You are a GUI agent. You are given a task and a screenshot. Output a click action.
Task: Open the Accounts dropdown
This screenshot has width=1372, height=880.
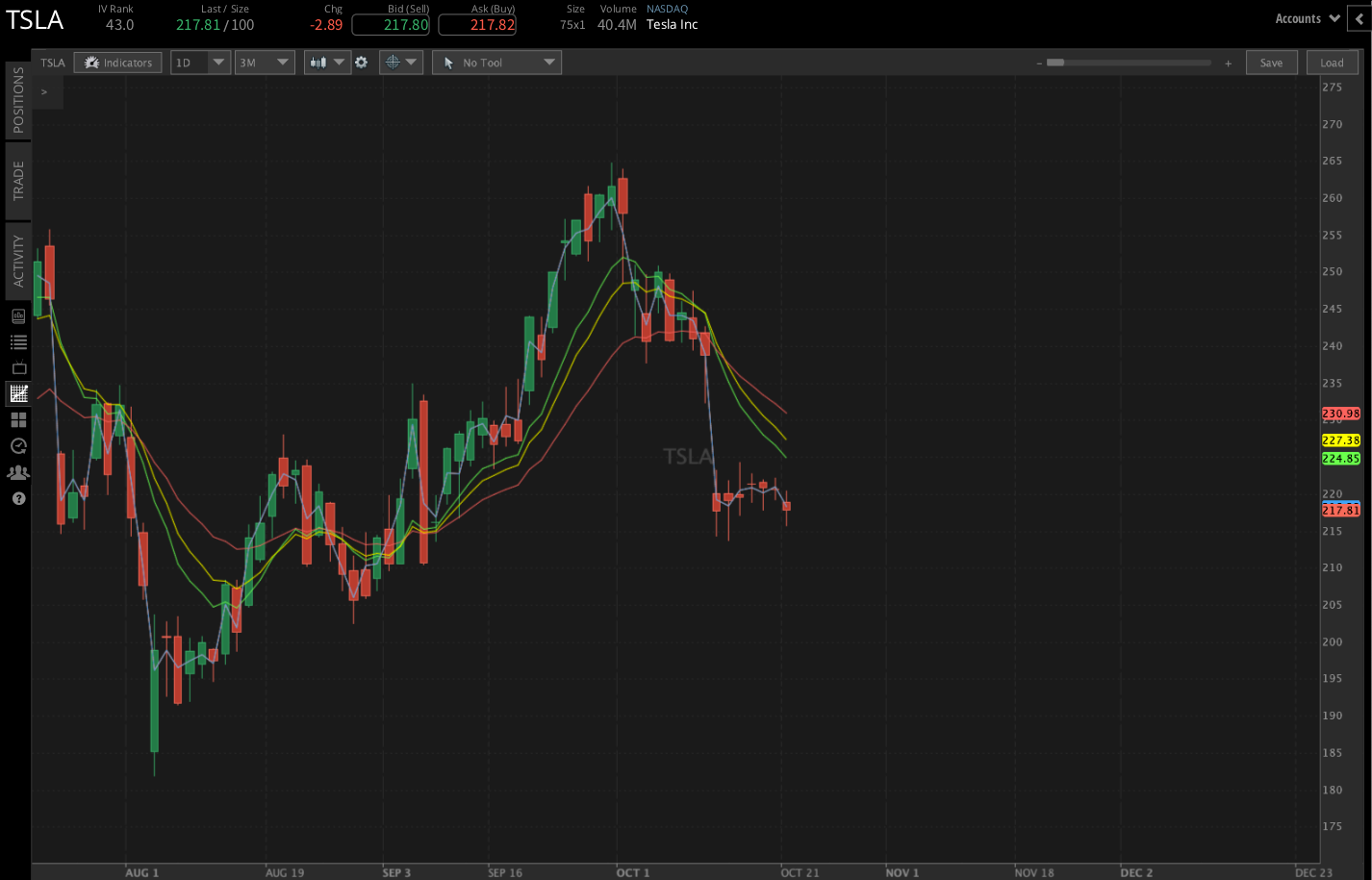coord(1307,17)
